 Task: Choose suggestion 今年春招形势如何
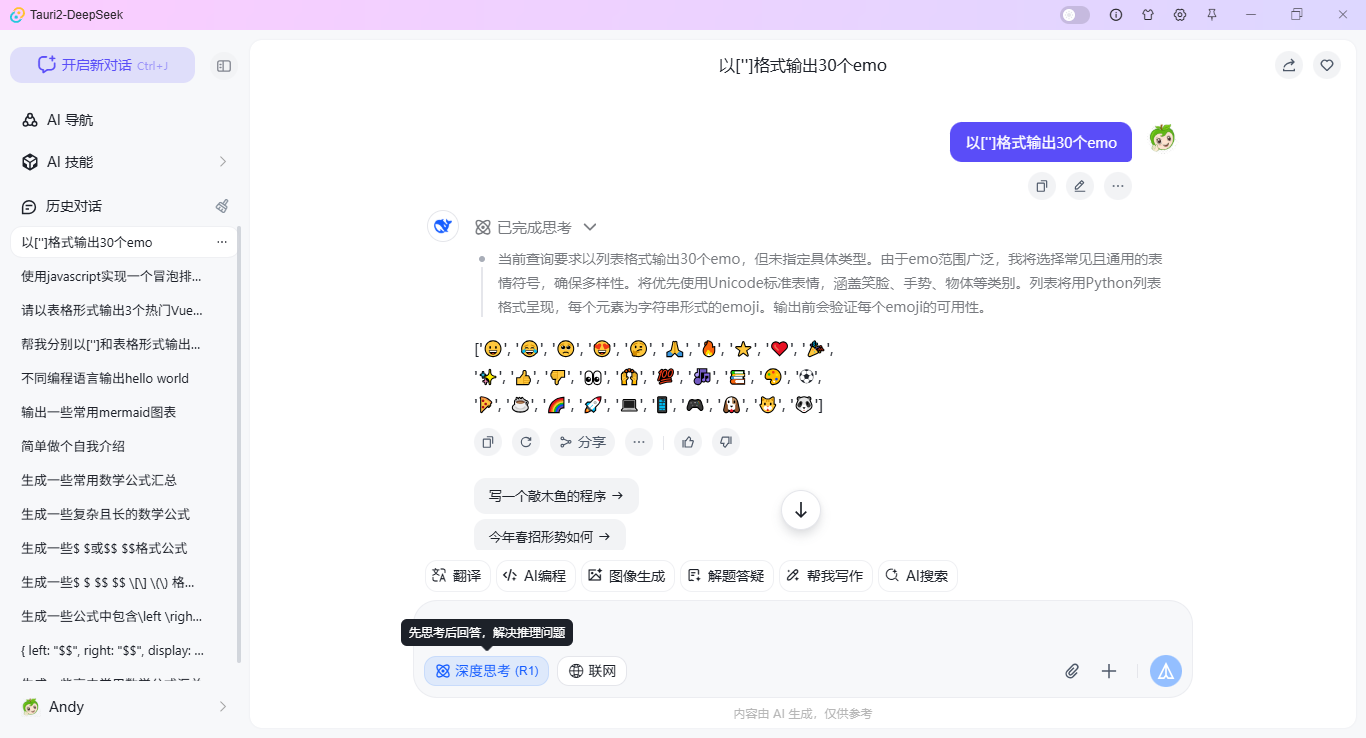[x=550, y=536]
